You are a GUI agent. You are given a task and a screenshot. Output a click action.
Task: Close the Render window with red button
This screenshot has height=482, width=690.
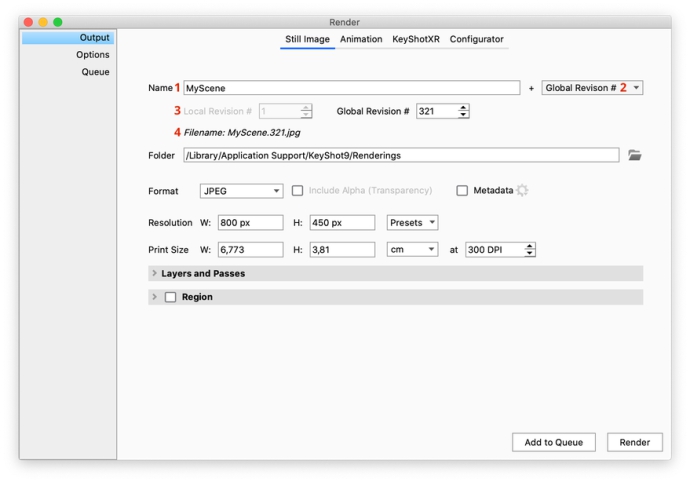28,22
